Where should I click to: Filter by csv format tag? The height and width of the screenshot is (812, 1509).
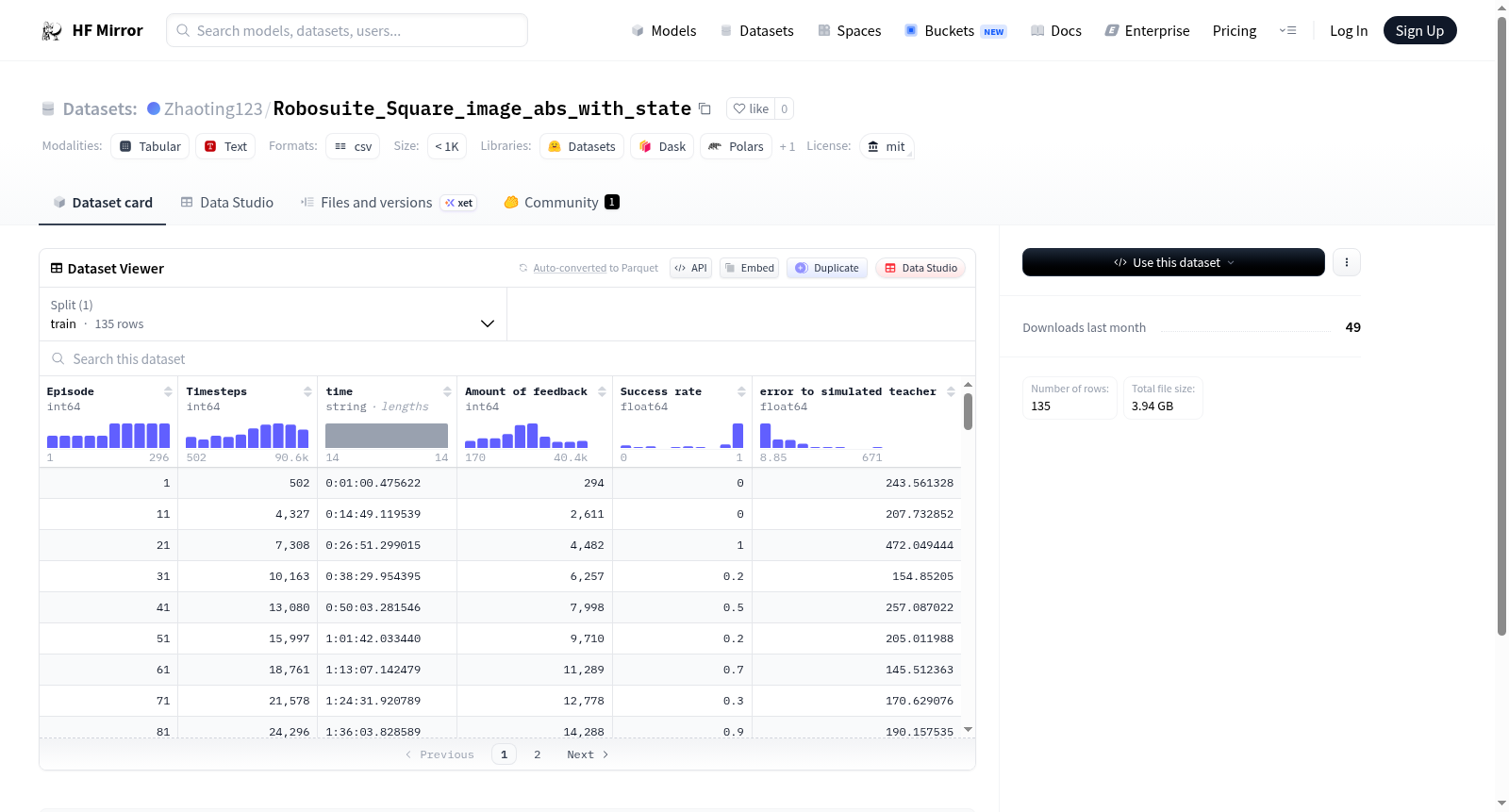[x=353, y=146]
